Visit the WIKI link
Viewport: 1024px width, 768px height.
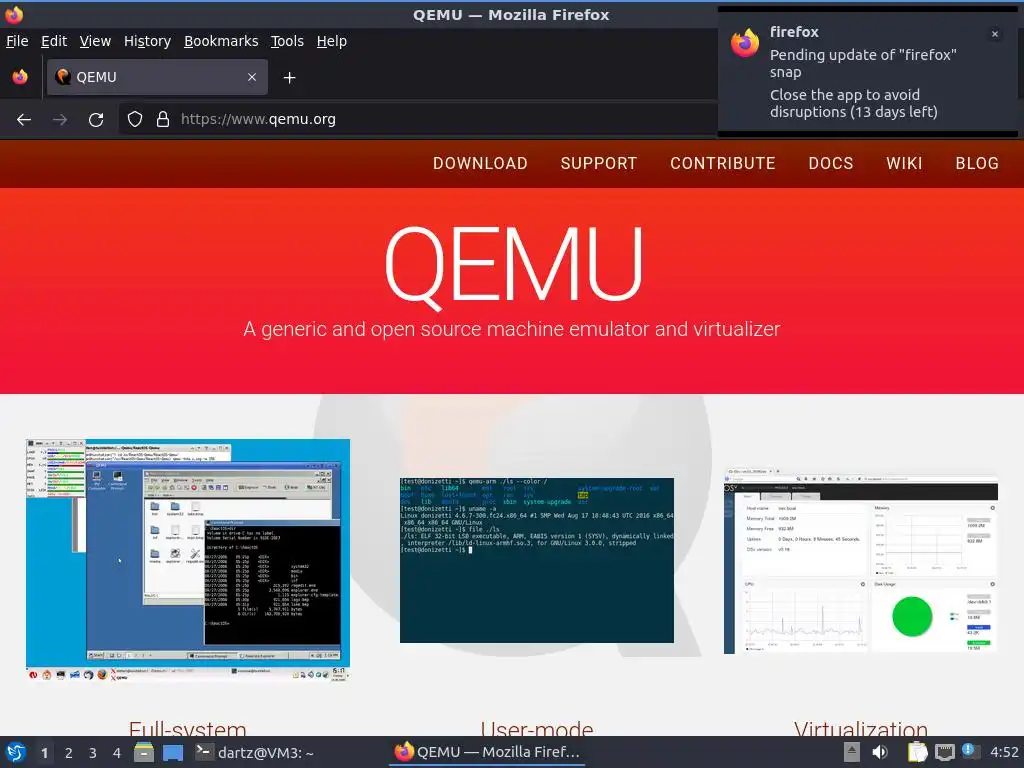coord(904,163)
